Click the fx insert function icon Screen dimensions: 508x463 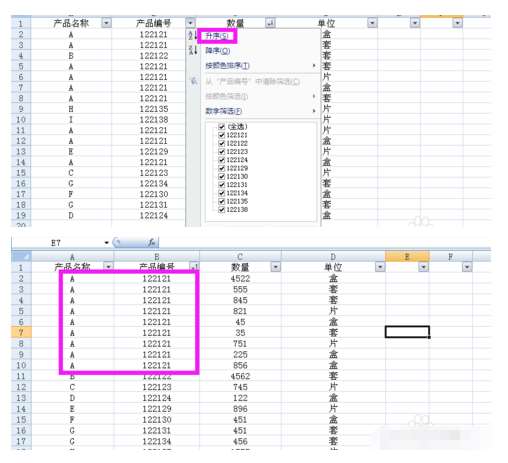click(x=152, y=243)
